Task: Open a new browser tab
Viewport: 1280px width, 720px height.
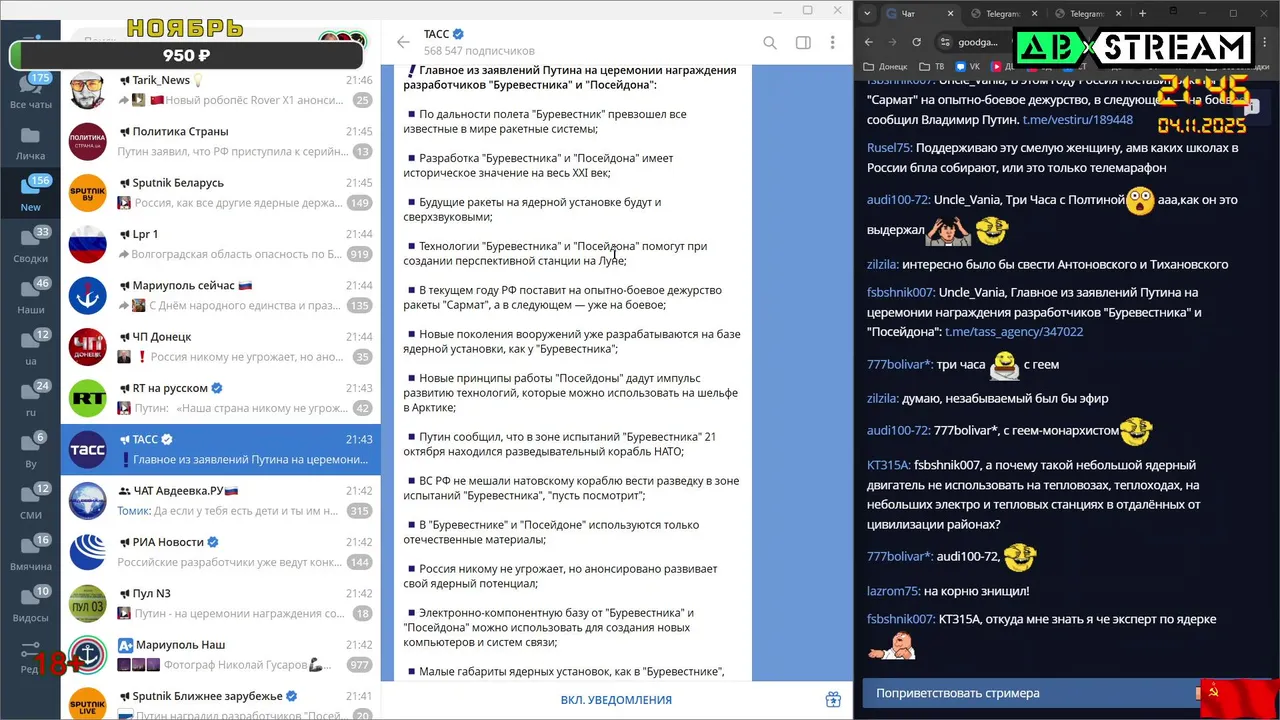Action: pos(1142,13)
